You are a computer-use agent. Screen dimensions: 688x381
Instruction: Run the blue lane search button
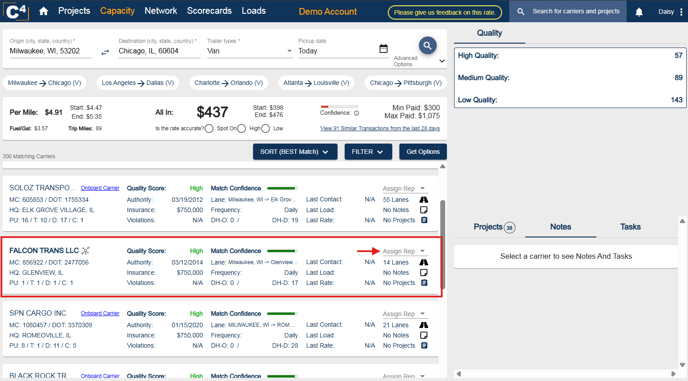click(427, 45)
